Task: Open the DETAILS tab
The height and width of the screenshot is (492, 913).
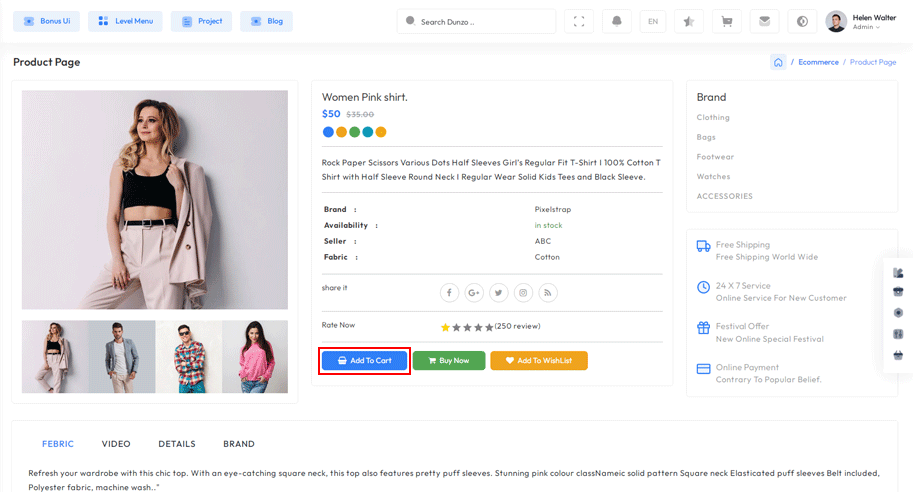Action: pos(177,444)
